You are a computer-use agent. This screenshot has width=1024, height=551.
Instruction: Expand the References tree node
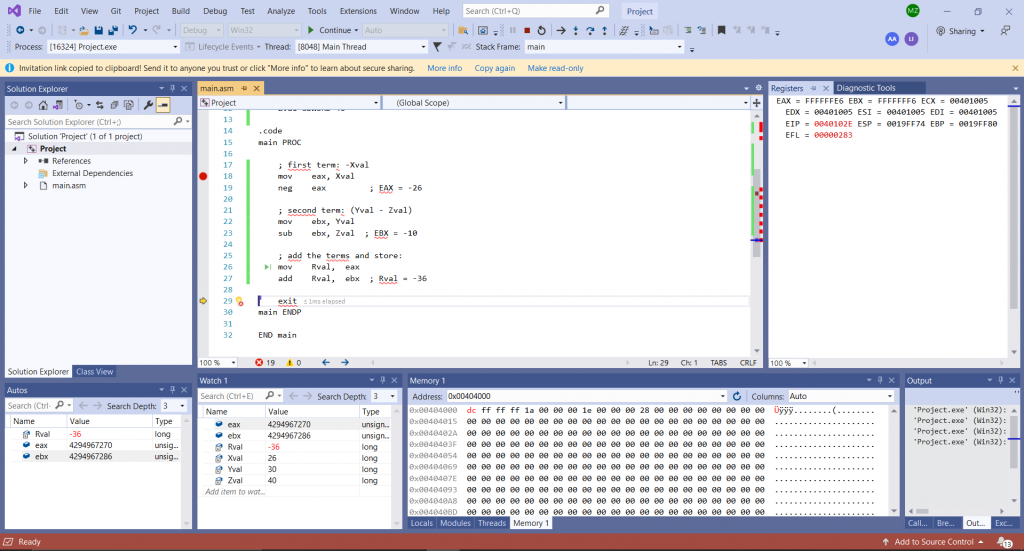pyautogui.click(x=27, y=161)
